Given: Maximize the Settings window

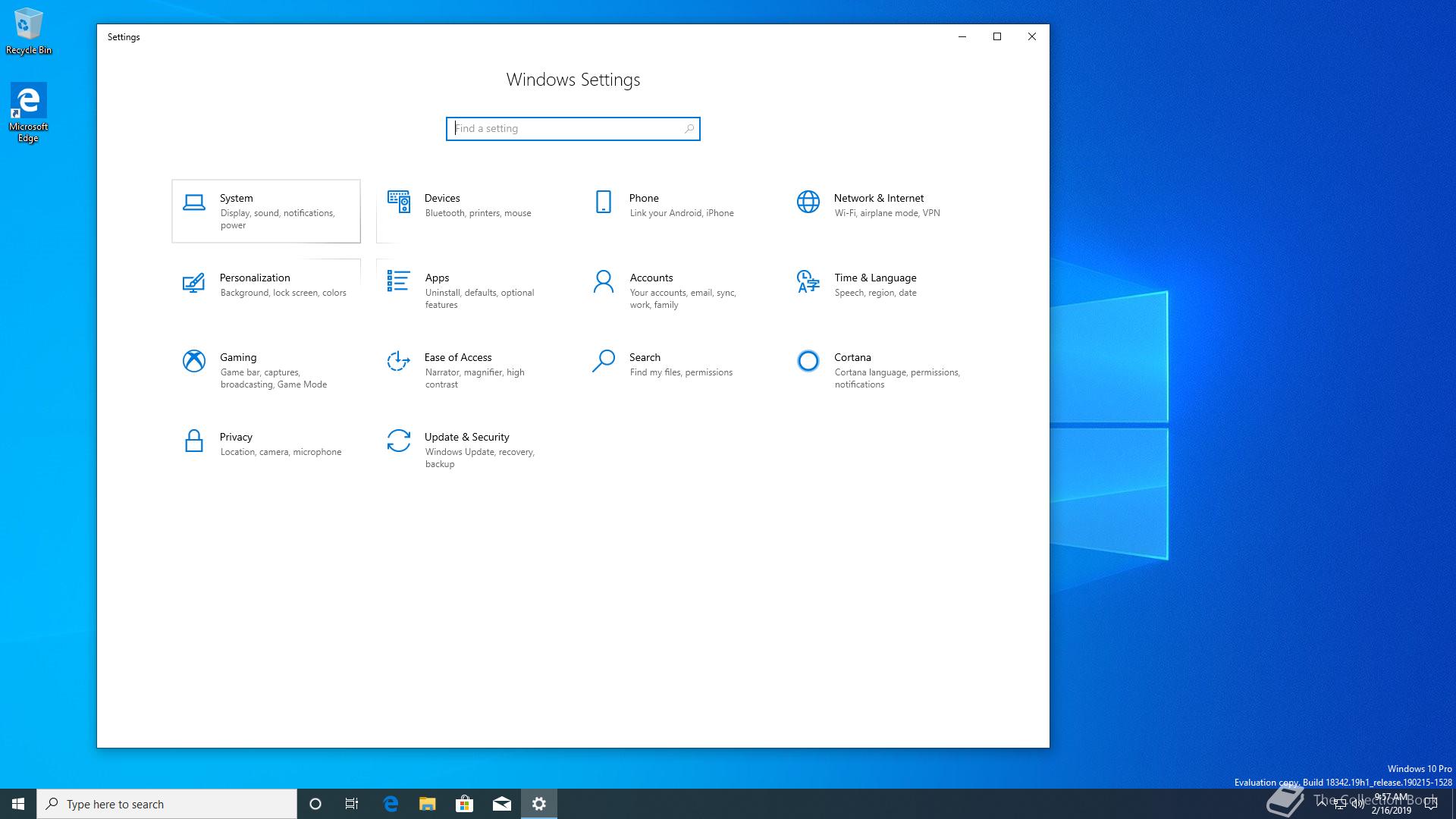Looking at the screenshot, I should (x=997, y=36).
